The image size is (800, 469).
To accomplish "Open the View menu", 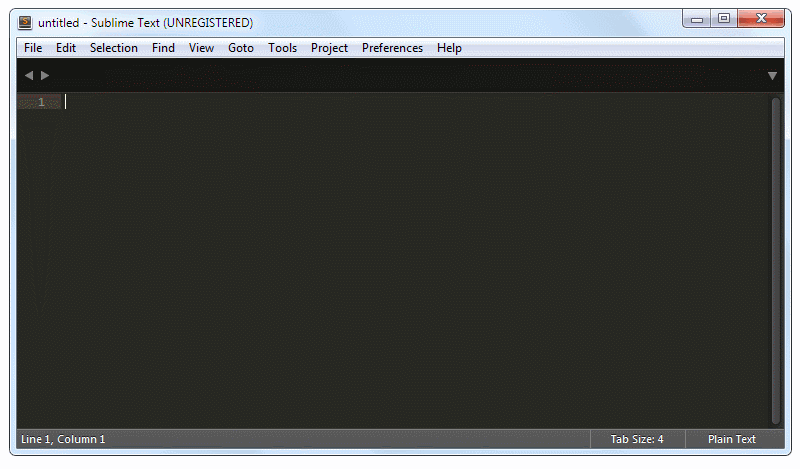I will pos(201,48).
